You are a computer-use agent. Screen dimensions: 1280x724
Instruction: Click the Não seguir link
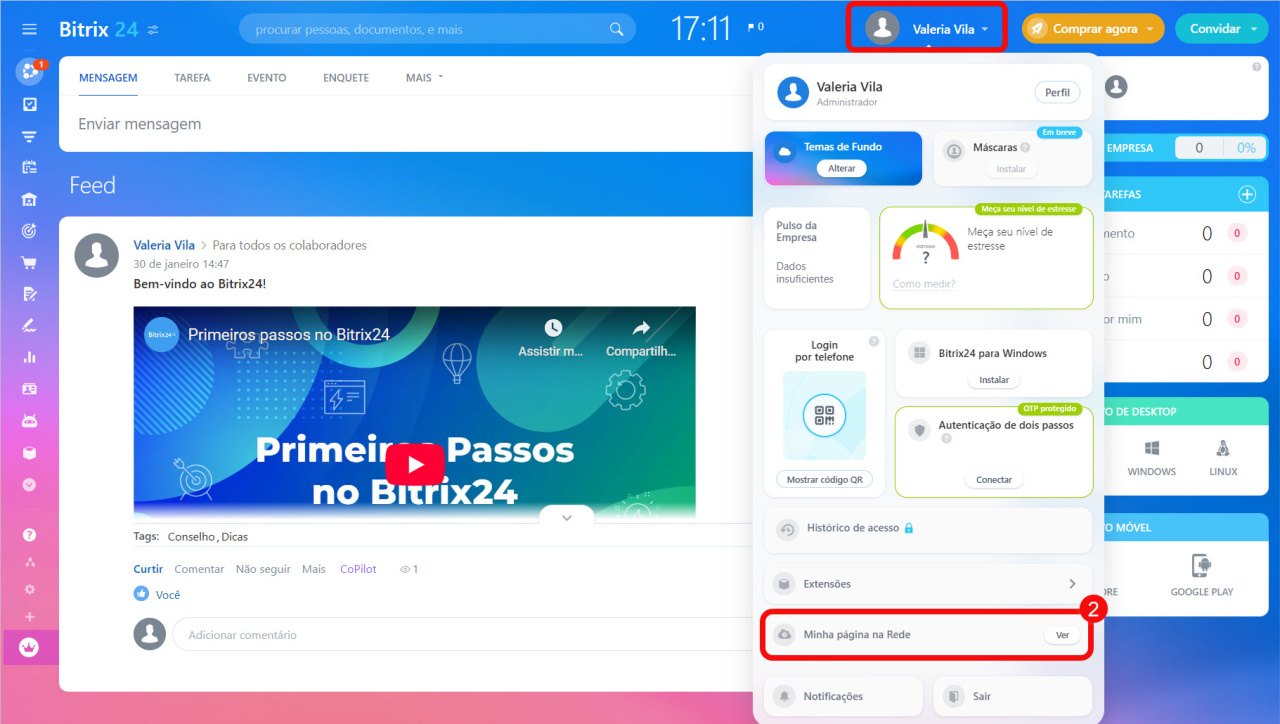tap(263, 569)
